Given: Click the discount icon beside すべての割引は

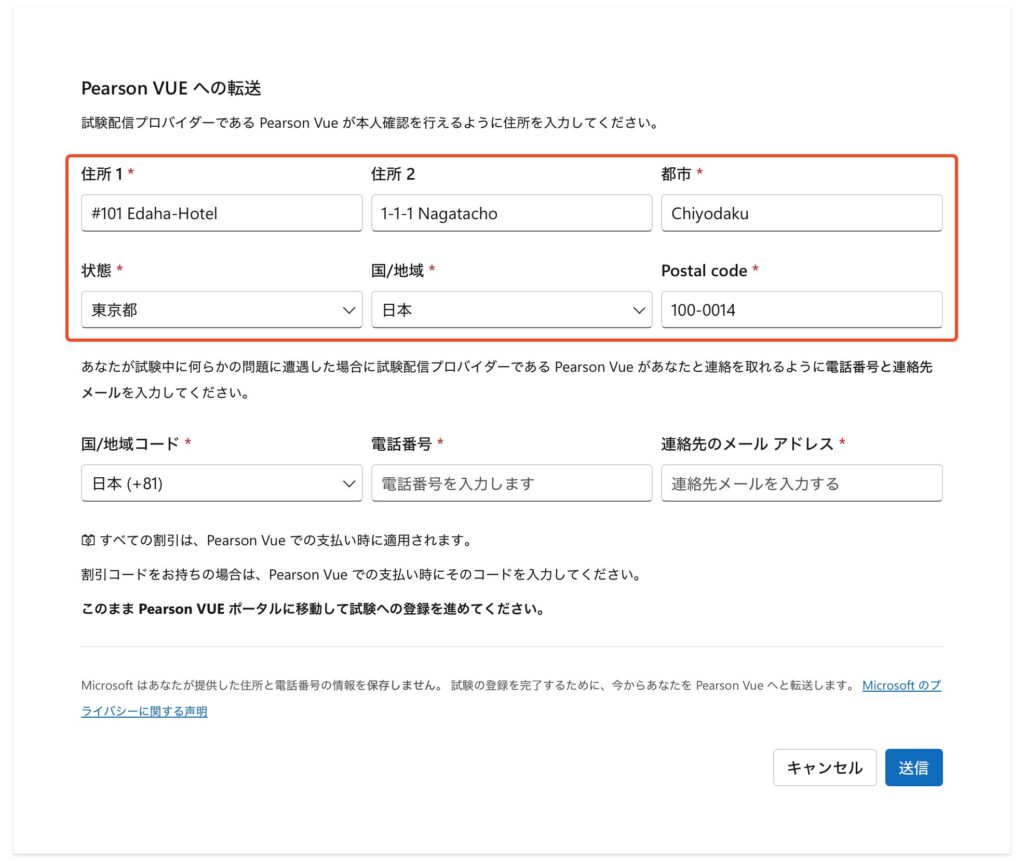Looking at the screenshot, I should click(x=88, y=540).
